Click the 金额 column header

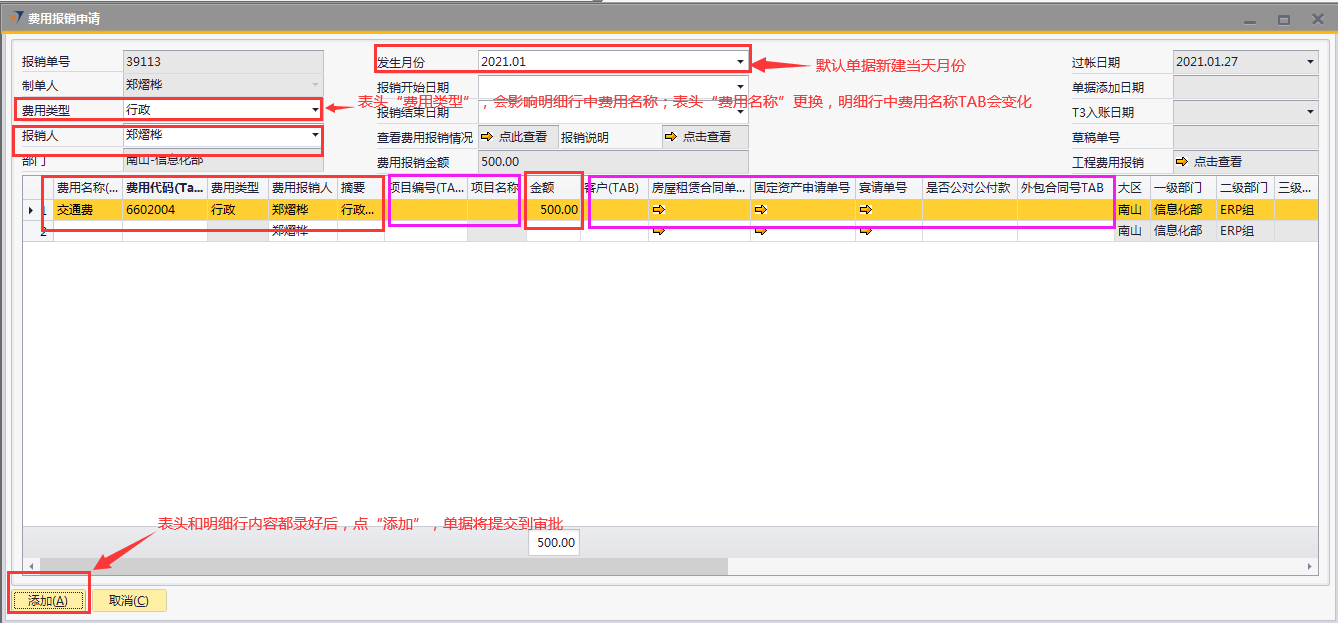coord(552,187)
